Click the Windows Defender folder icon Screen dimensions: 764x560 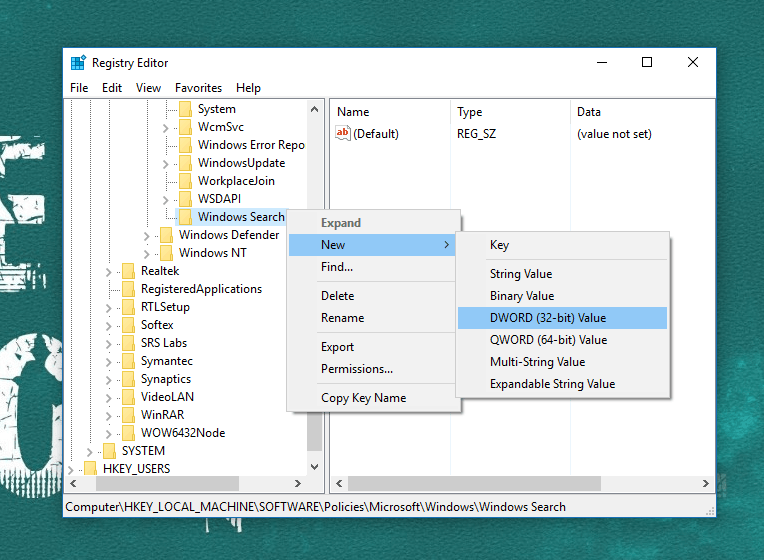click(x=167, y=235)
